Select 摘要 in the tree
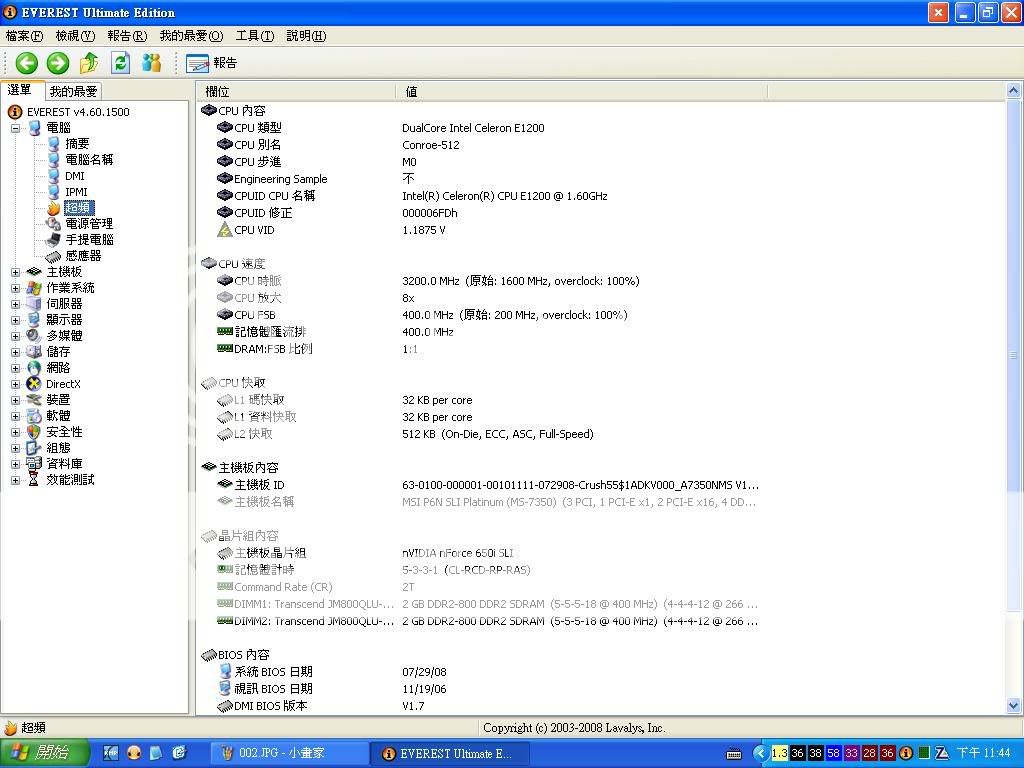 pyautogui.click(x=77, y=144)
